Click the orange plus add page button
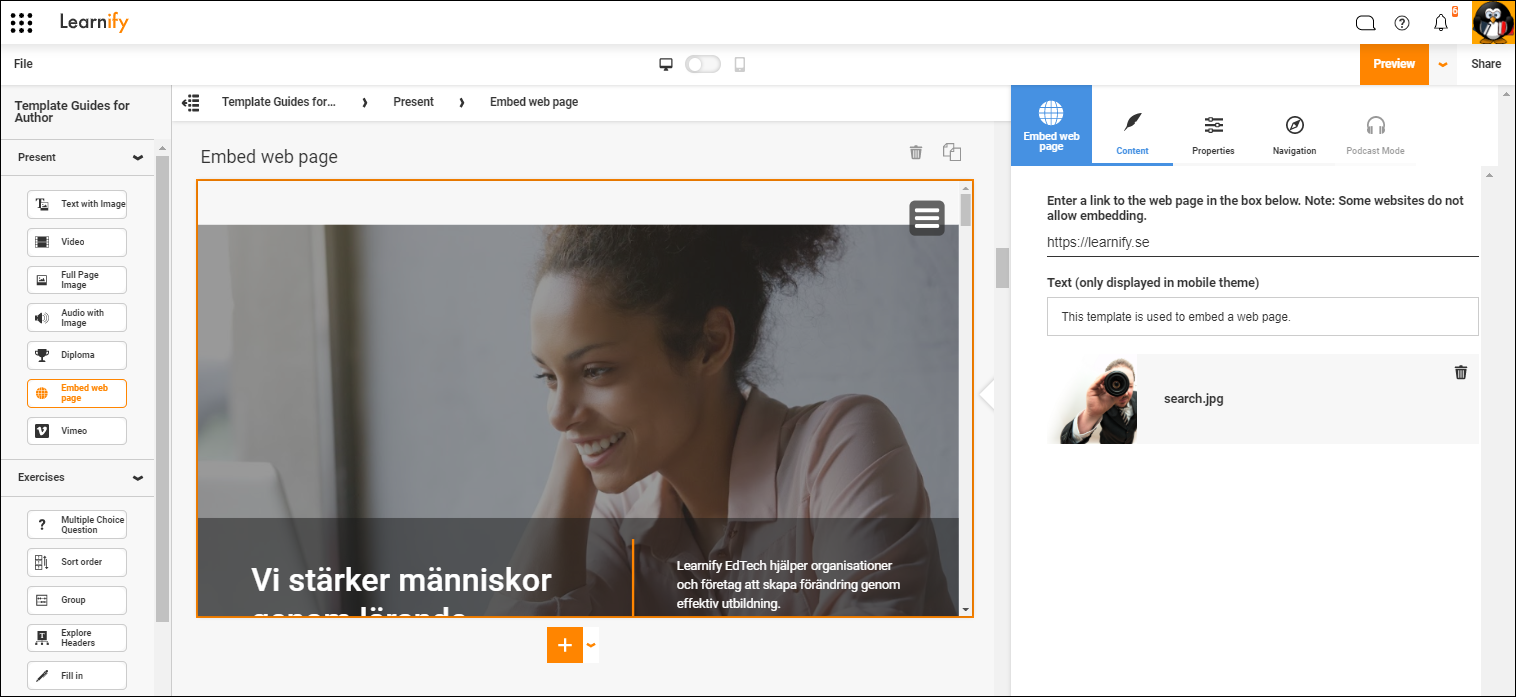 pyautogui.click(x=565, y=645)
